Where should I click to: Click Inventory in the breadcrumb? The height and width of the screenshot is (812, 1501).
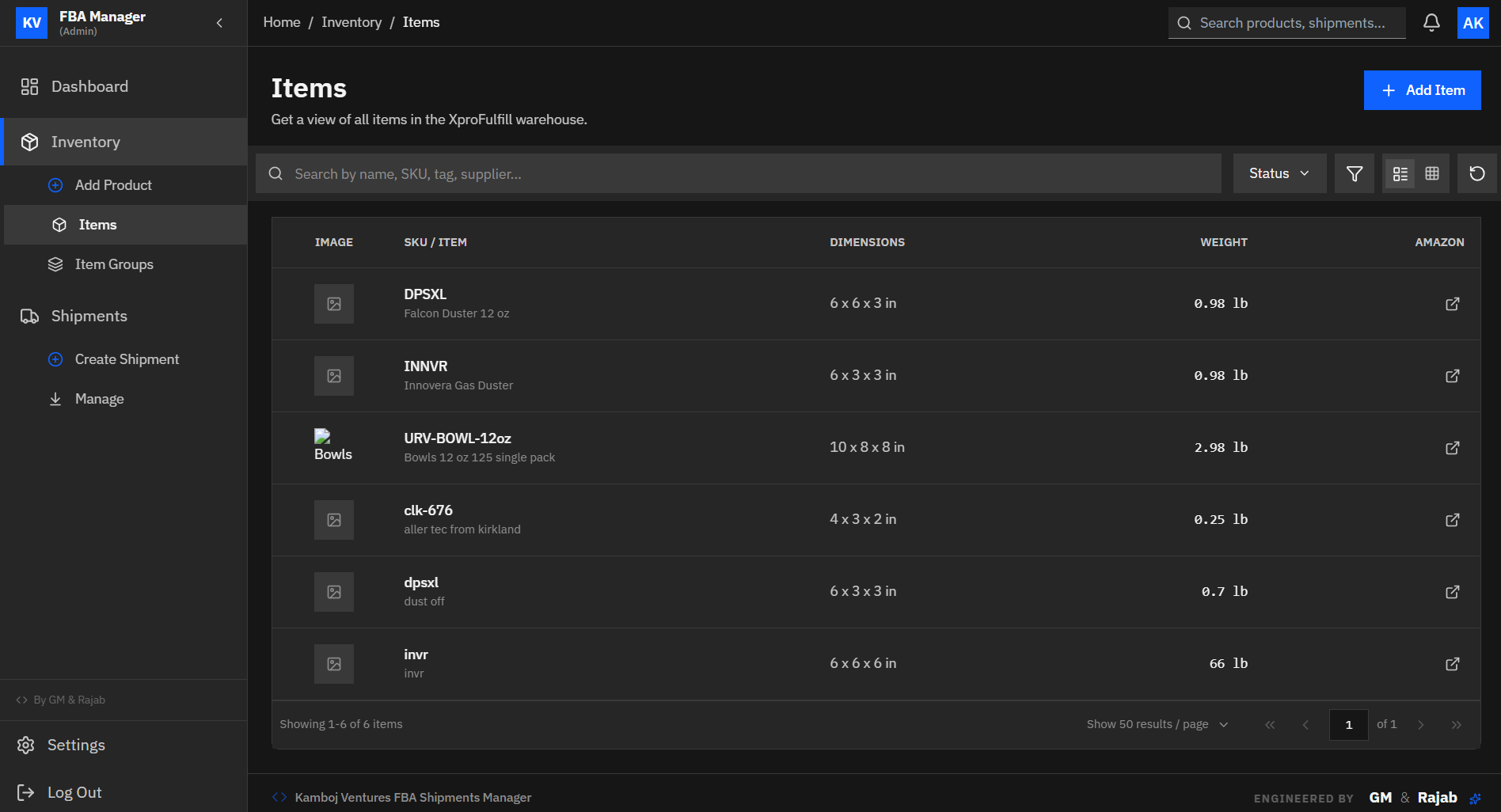pyautogui.click(x=351, y=22)
